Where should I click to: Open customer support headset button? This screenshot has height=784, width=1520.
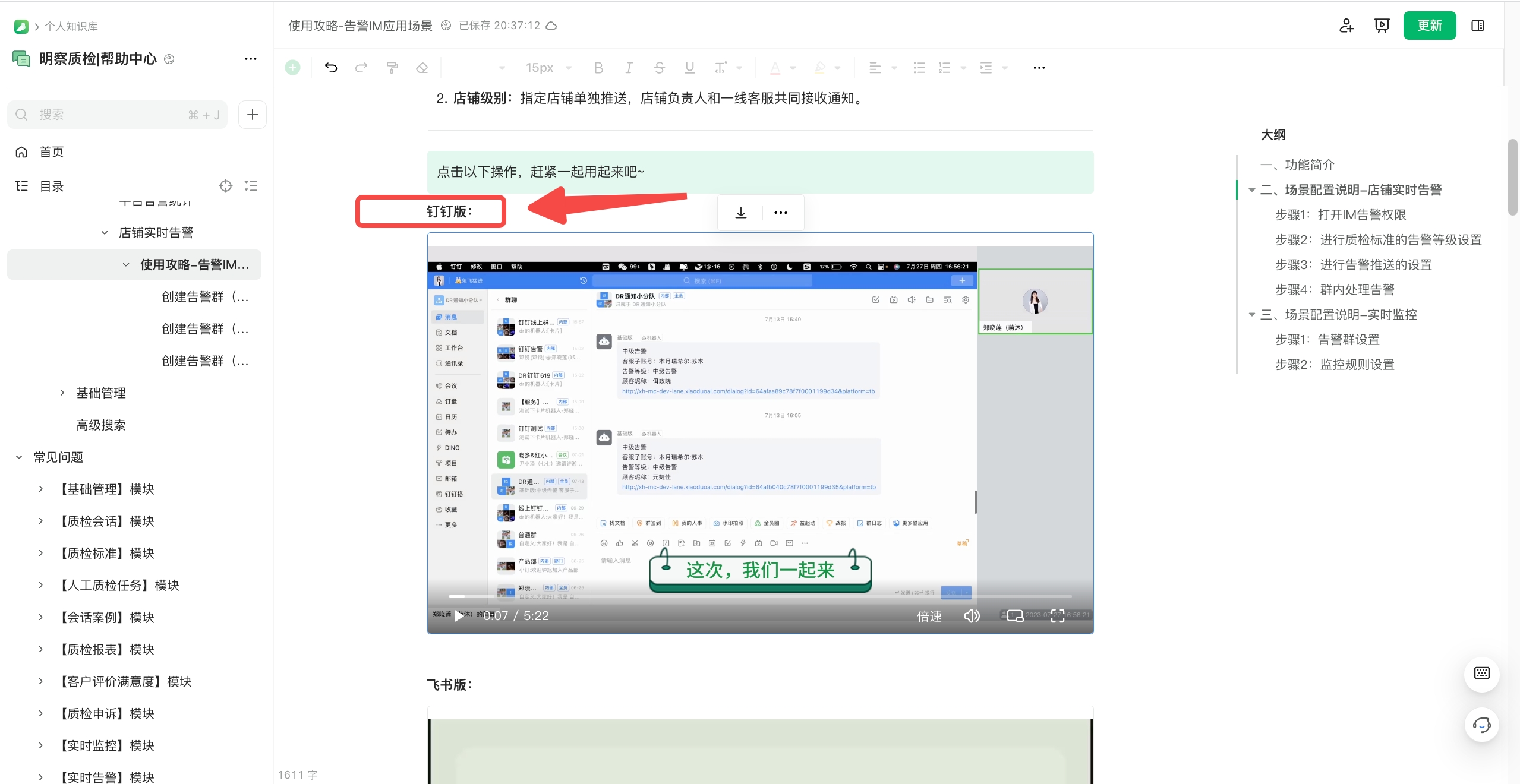coord(1482,725)
